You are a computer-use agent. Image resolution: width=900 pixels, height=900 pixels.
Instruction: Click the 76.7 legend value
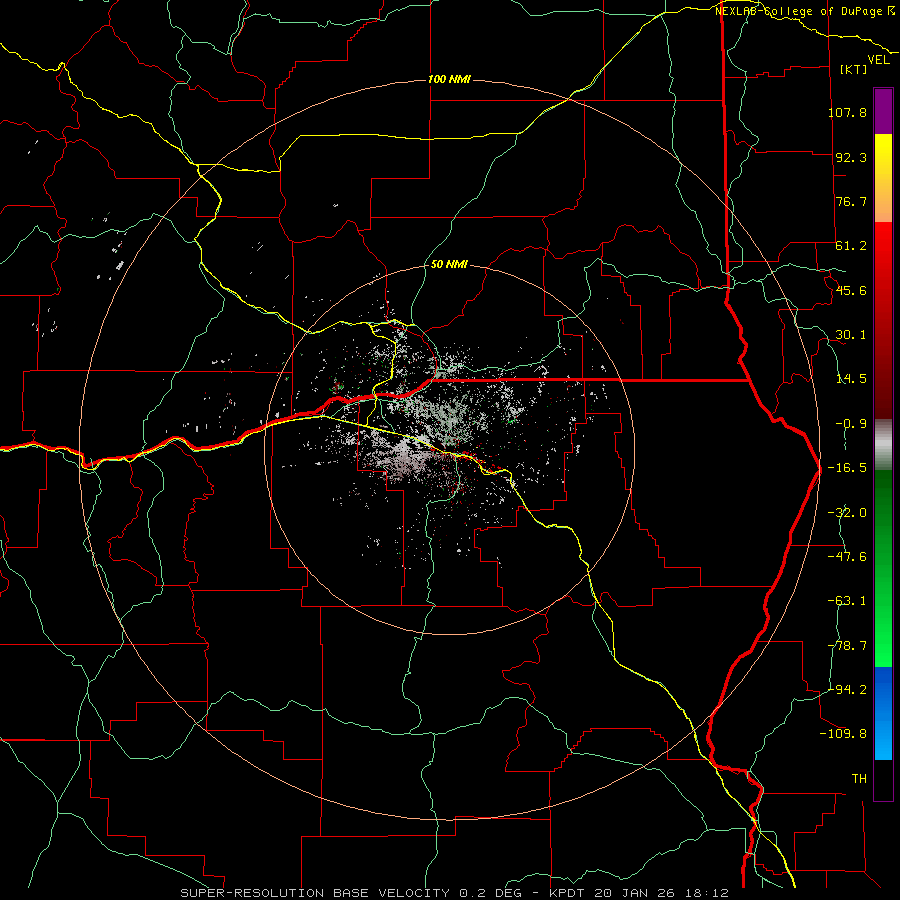click(851, 201)
